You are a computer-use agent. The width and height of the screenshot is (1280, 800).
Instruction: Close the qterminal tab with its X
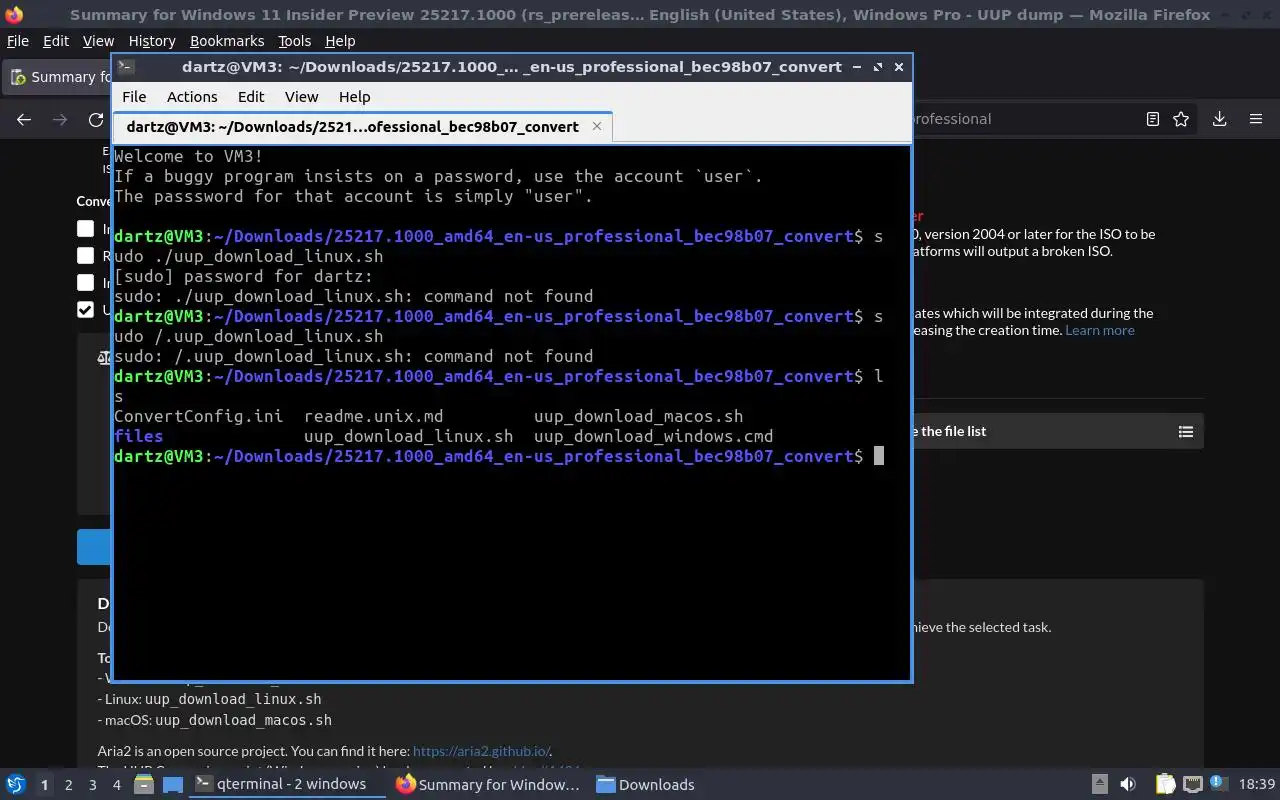point(597,126)
